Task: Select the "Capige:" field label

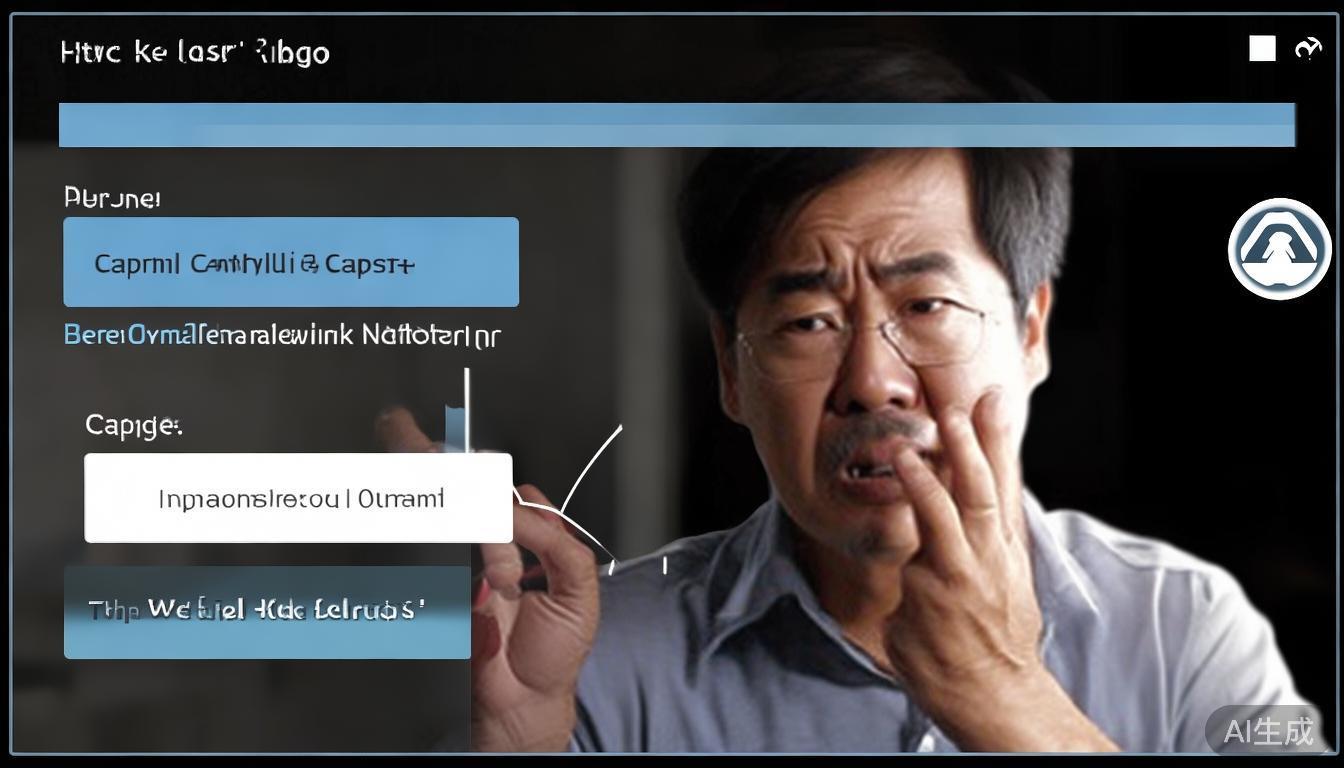Action: pyautogui.click(x=133, y=425)
